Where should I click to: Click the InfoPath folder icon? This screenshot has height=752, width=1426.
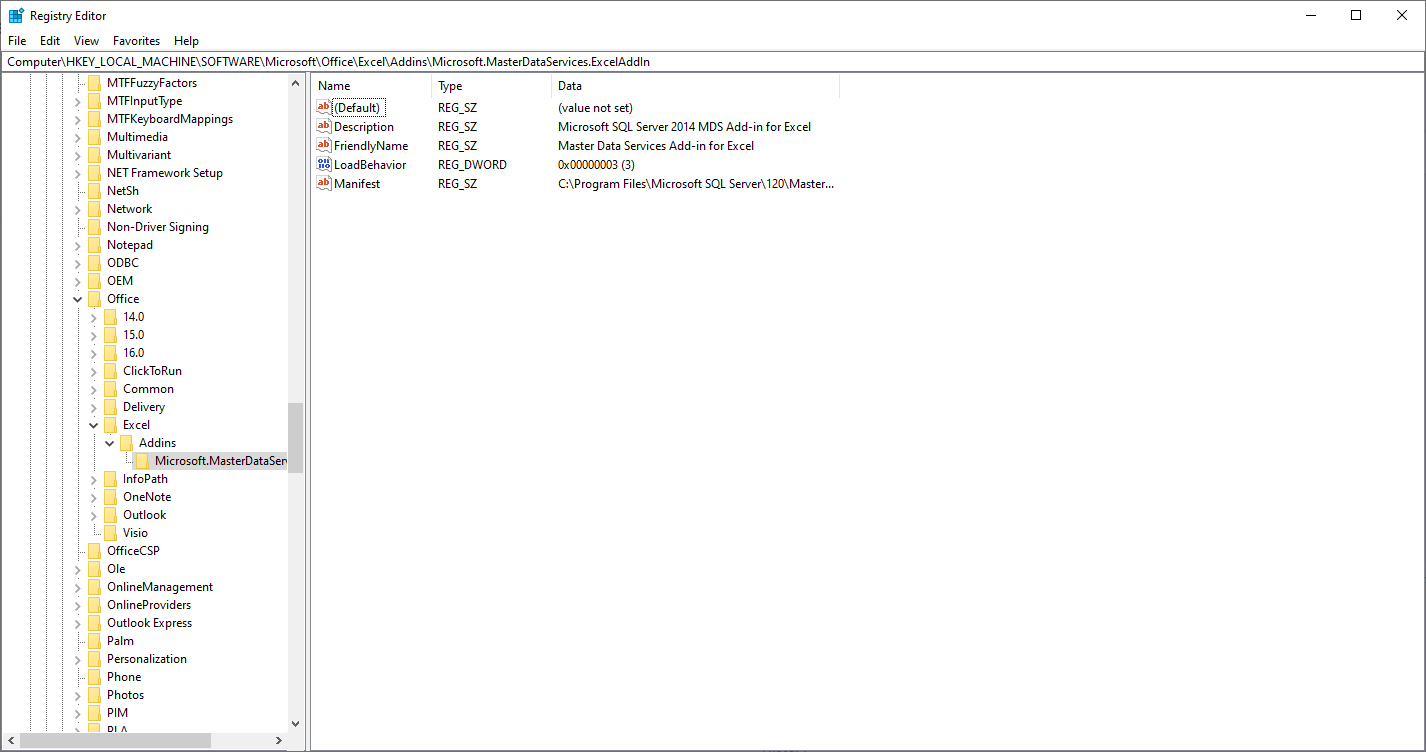[111, 479]
